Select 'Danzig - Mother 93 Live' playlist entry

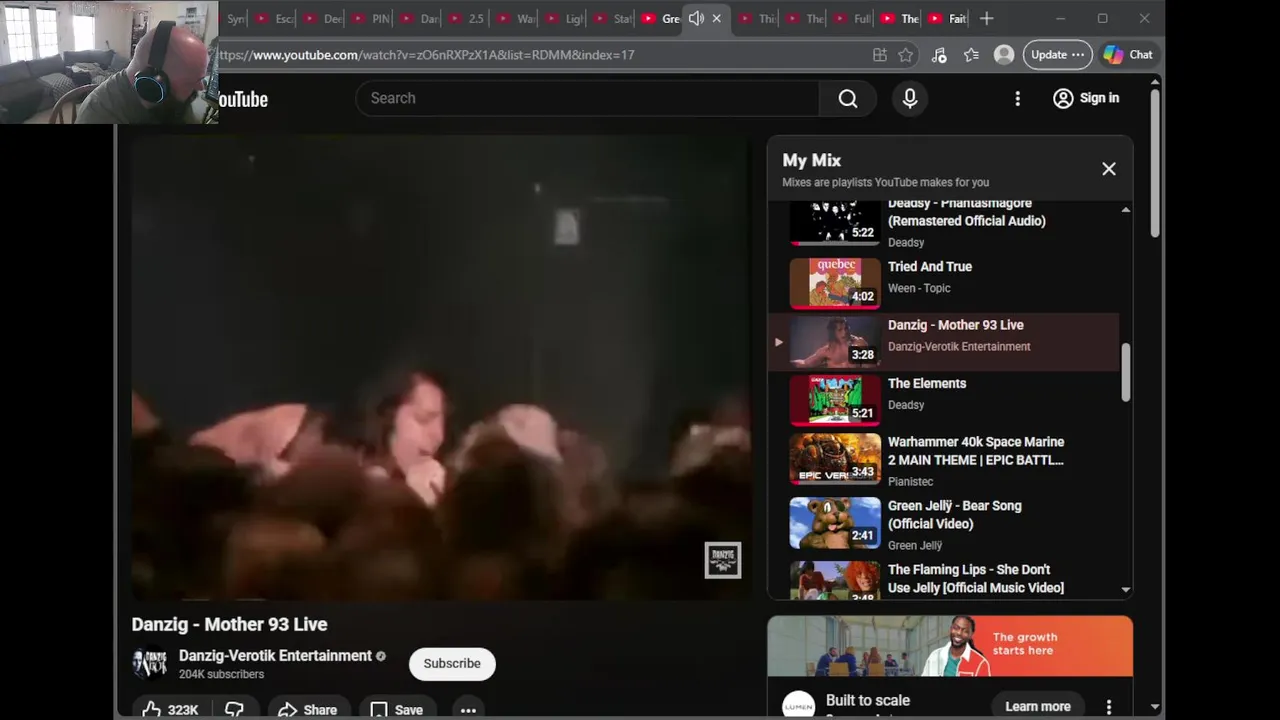[x=943, y=342]
